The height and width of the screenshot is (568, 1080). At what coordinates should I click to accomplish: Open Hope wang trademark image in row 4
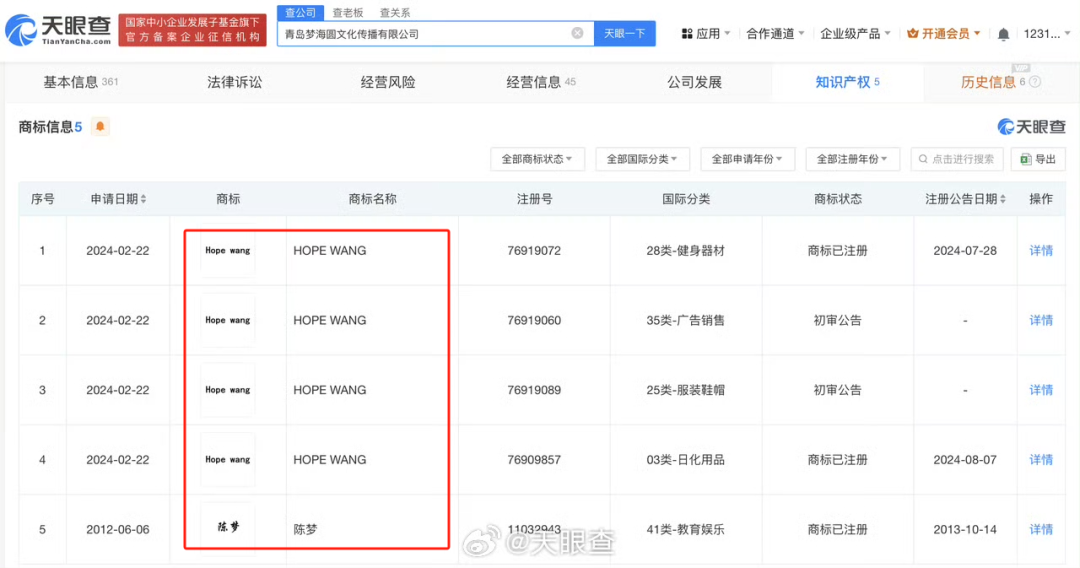tap(227, 459)
